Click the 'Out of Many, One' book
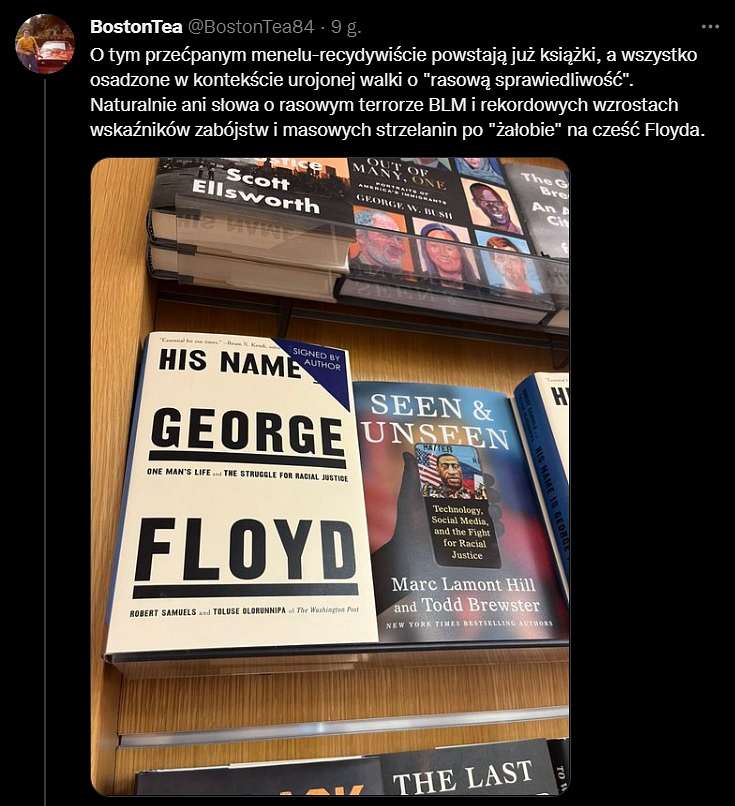This screenshot has height=806, width=735. pyautogui.click(x=433, y=226)
